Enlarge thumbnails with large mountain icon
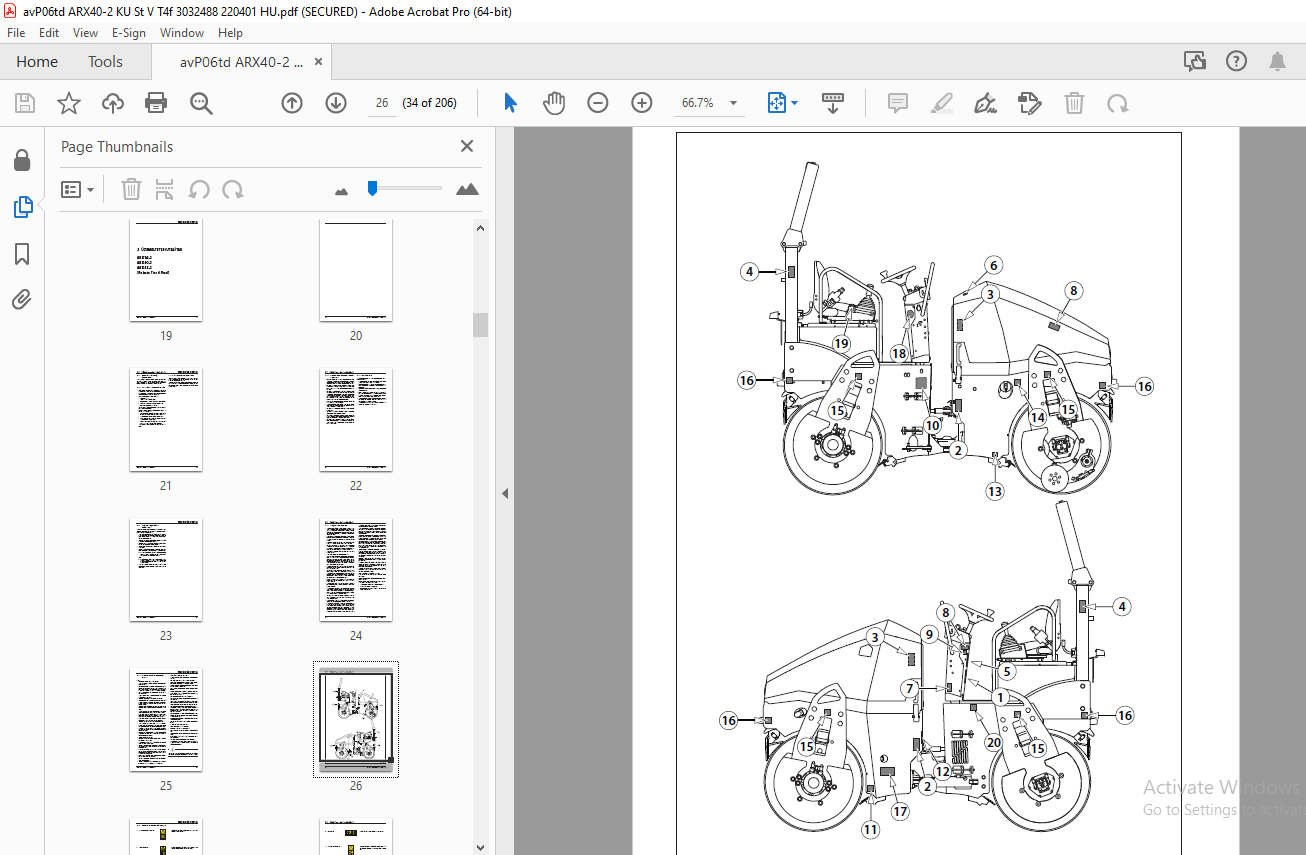 (467, 188)
